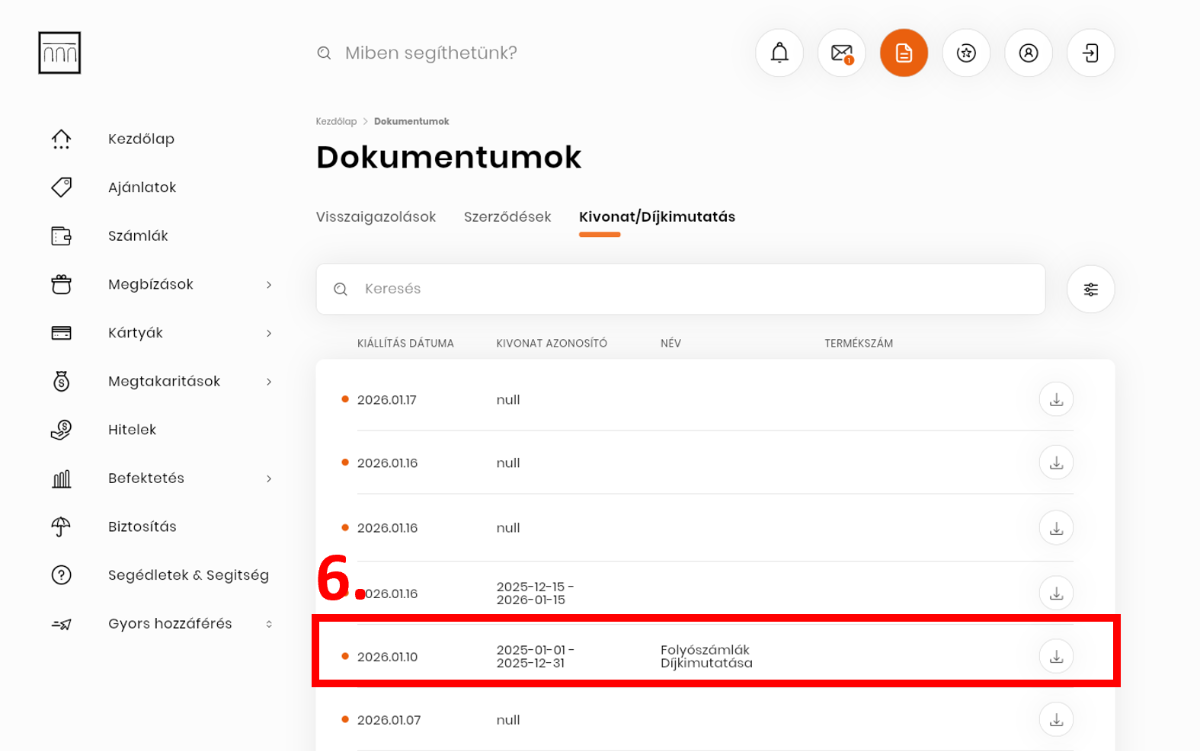This screenshot has height=751, width=1200.
Task: Open Kezdőlap in the sidebar menu
Action: [x=141, y=139]
